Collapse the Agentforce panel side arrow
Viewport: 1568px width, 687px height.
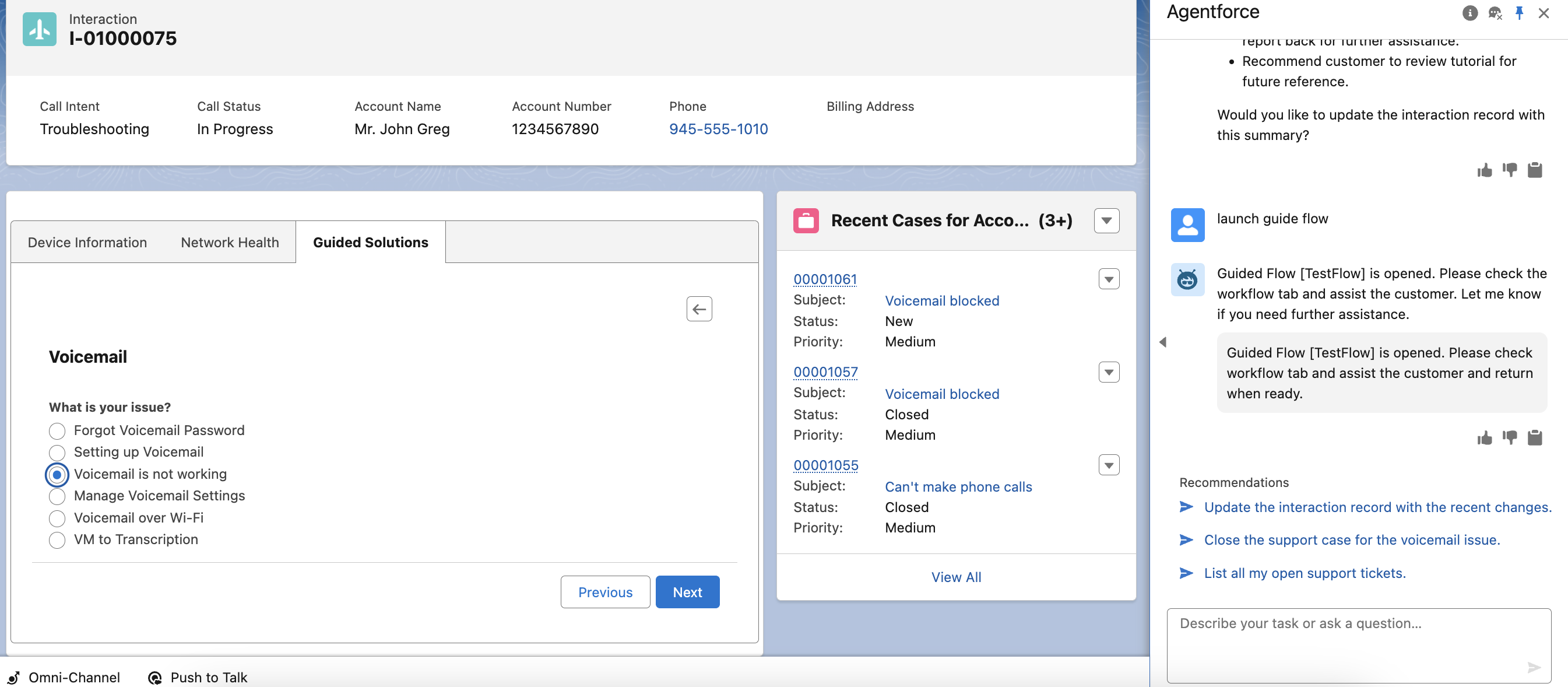(x=1163, y=342)
